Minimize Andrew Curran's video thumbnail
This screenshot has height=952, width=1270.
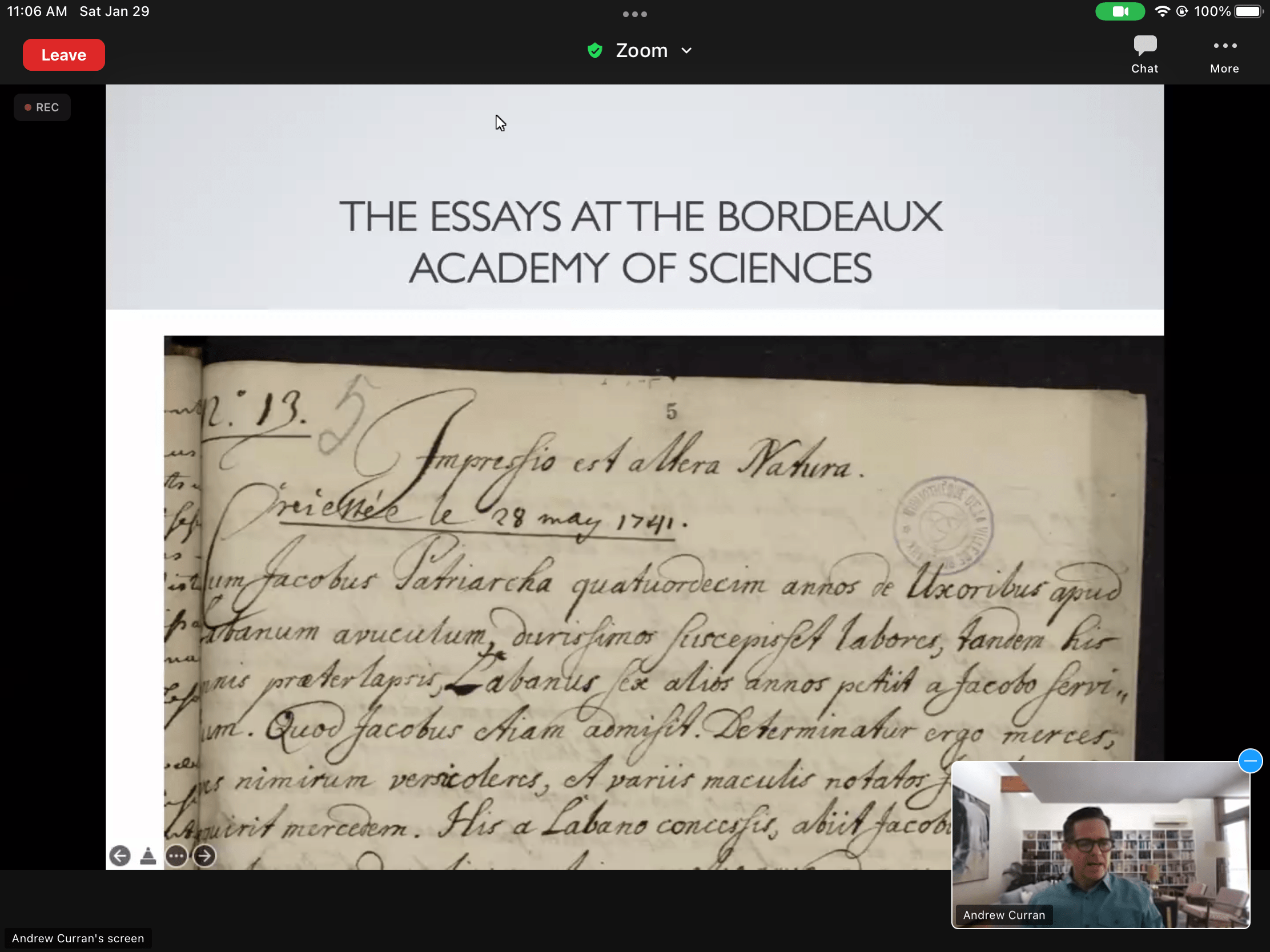coord(1250,761)
